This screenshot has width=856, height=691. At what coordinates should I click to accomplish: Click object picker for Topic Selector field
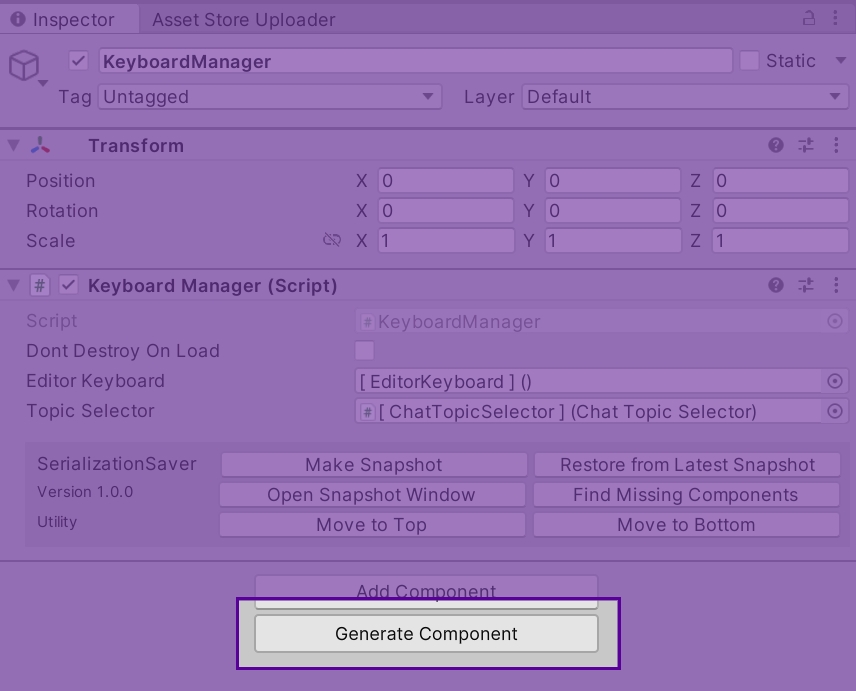click(835, 411)
